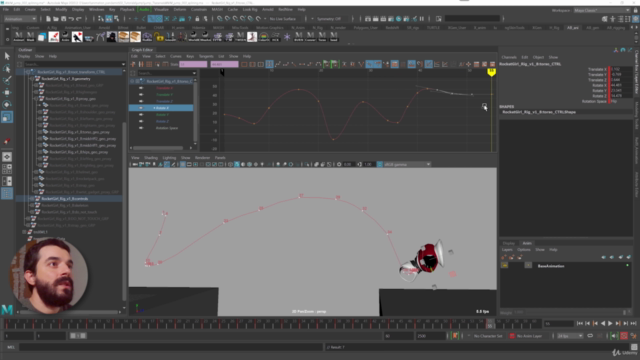Switch to the Anim layer tab
The width and height of the screenshot is (640, 360).
pyautogui.click(x=527, y=243)
